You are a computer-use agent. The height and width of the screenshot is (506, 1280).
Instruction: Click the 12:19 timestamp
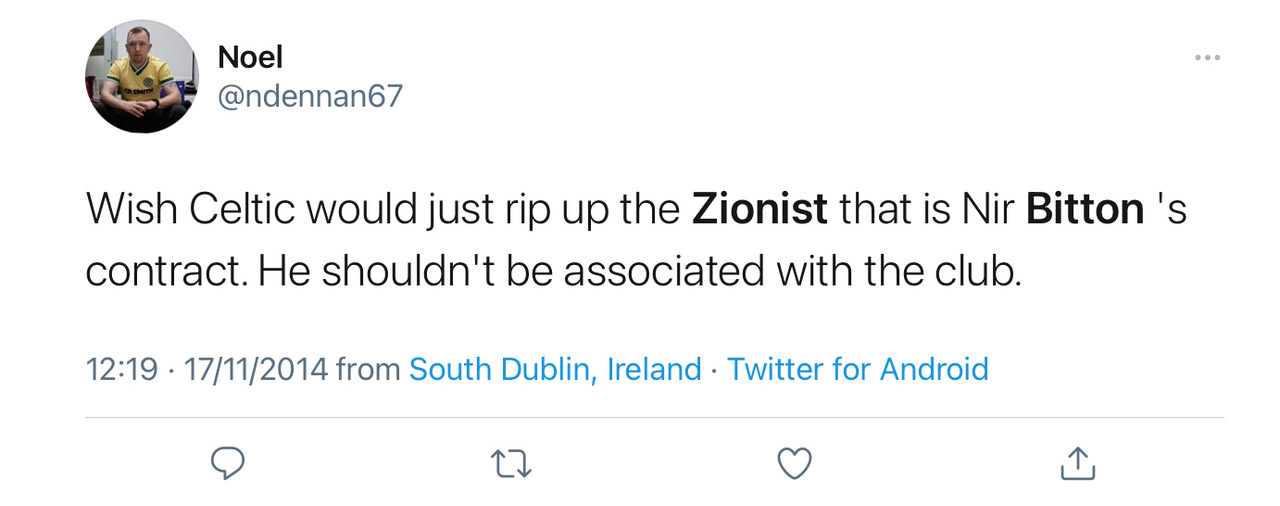coord(122,369)
